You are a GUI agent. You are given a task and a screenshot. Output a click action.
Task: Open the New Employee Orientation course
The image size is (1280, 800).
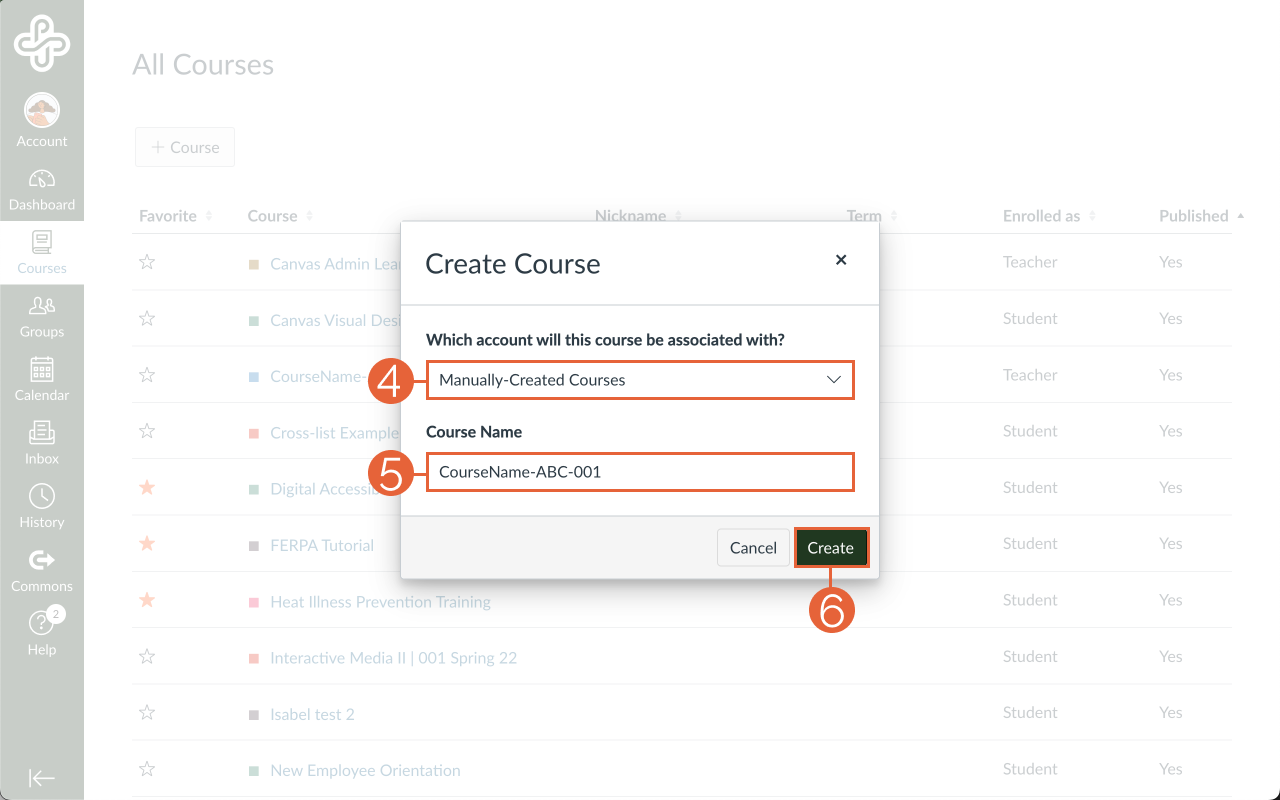365,771
